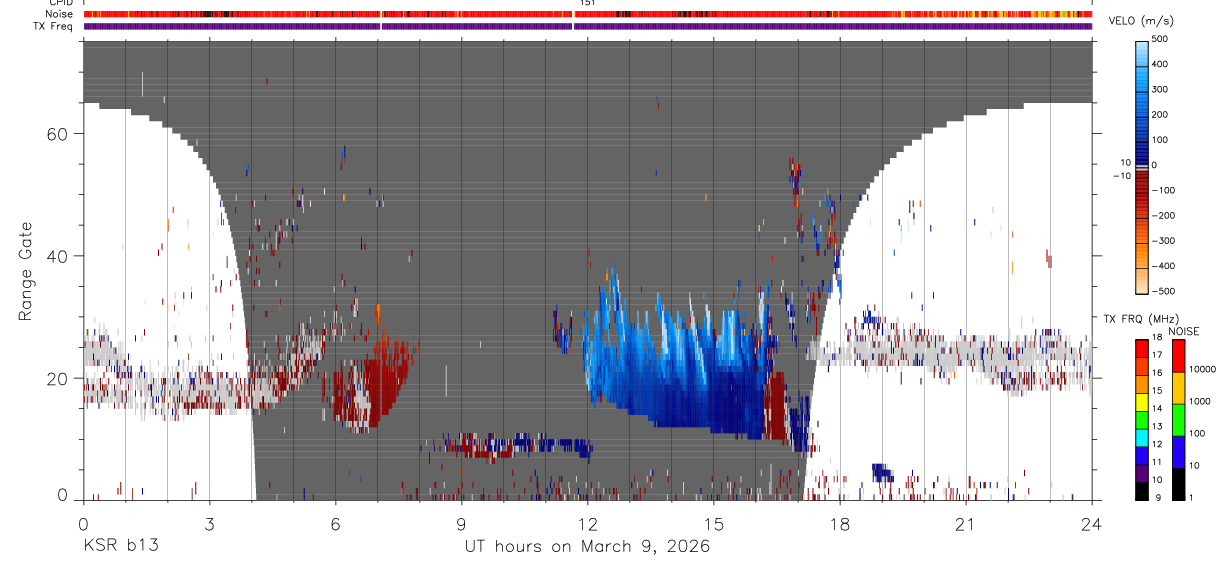The image size is (1228, 567).
Task: Pick the green swatch in NOISE legend
Action: (x=1178, y=420)
